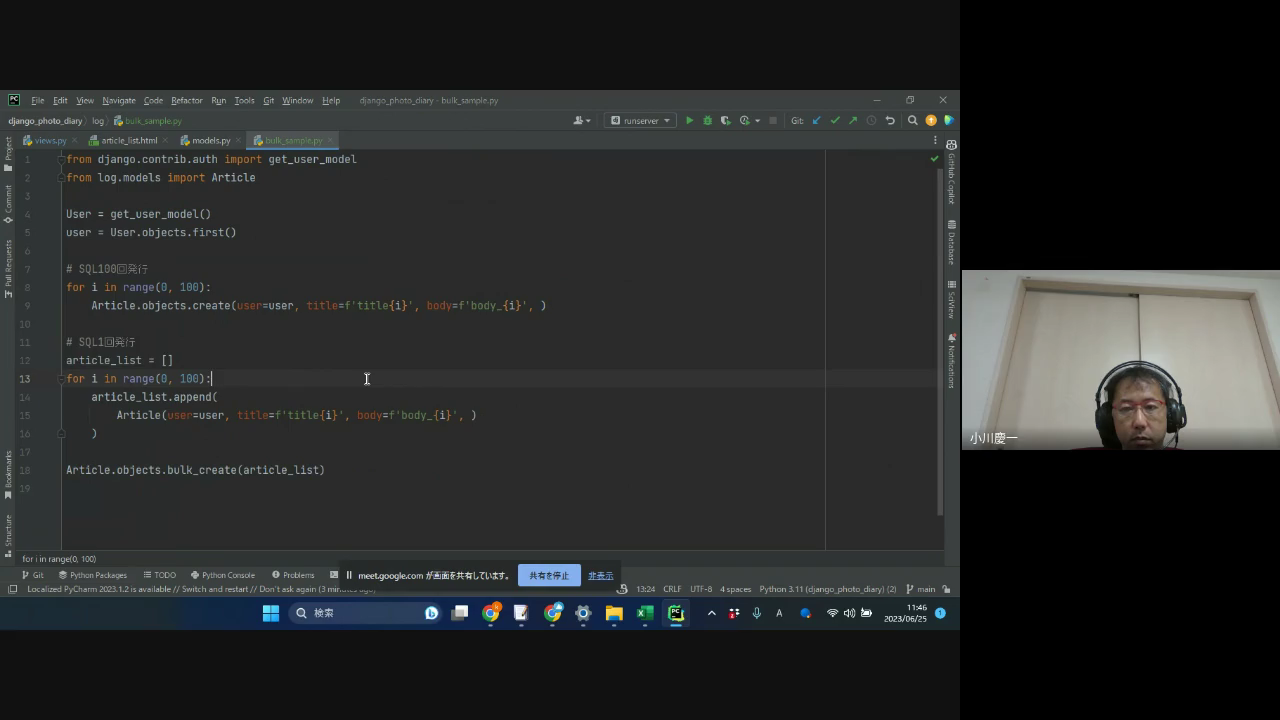
Task: Open the Python 3.11 interpreter selector
Action: [x=827, y=589]
